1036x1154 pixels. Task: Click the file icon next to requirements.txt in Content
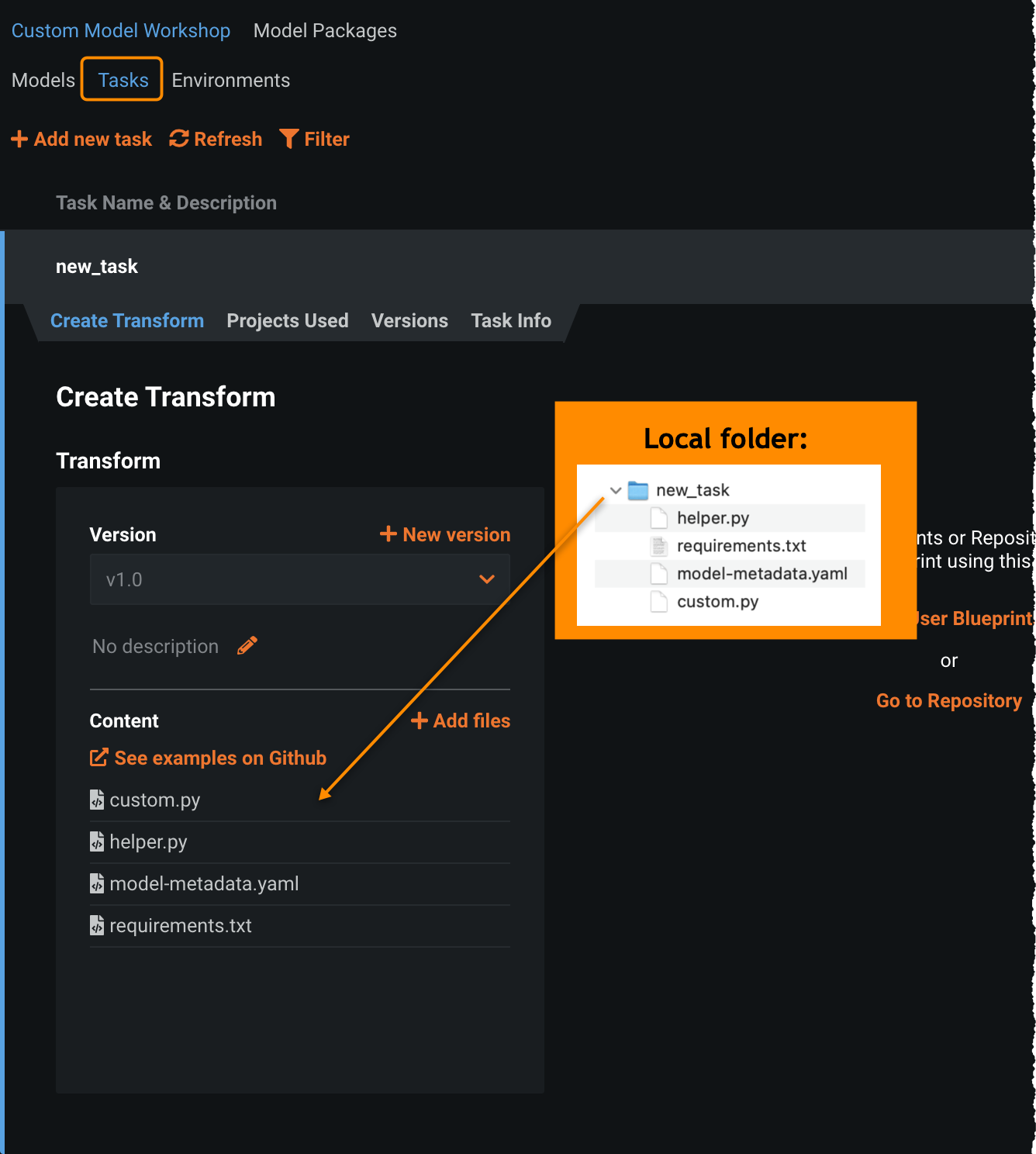[x=97, y=925]
